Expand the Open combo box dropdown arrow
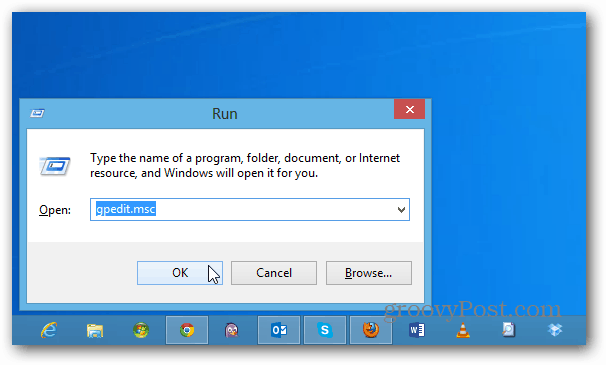Image resolution: width=606 pixels, height=365 pixels. 401,210
